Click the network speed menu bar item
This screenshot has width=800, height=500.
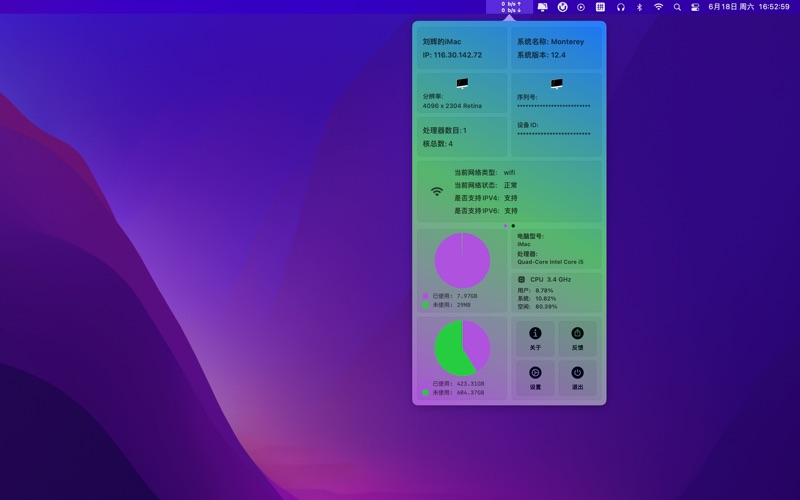coord(511,7)
